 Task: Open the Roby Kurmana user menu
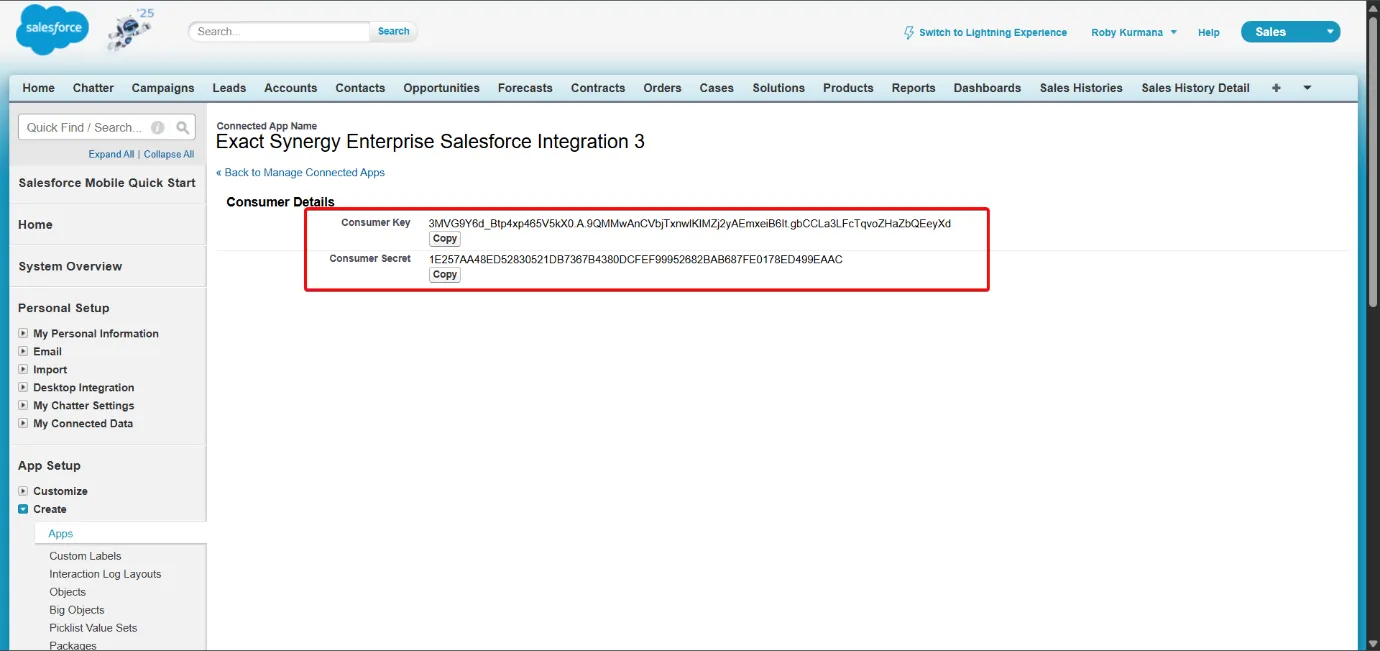click(x=1134, y=32)
